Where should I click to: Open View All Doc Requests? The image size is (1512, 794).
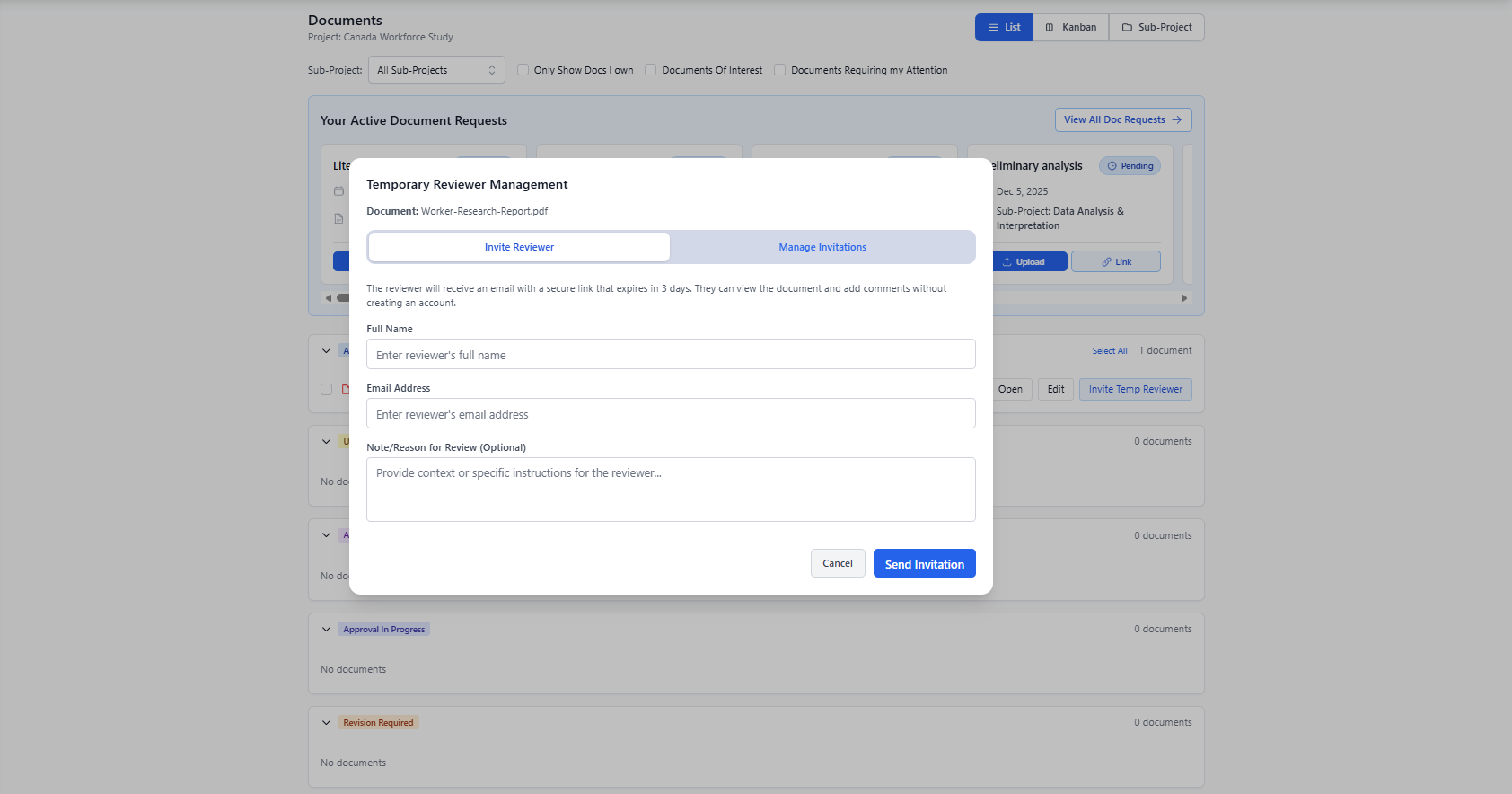(1123, 119)
